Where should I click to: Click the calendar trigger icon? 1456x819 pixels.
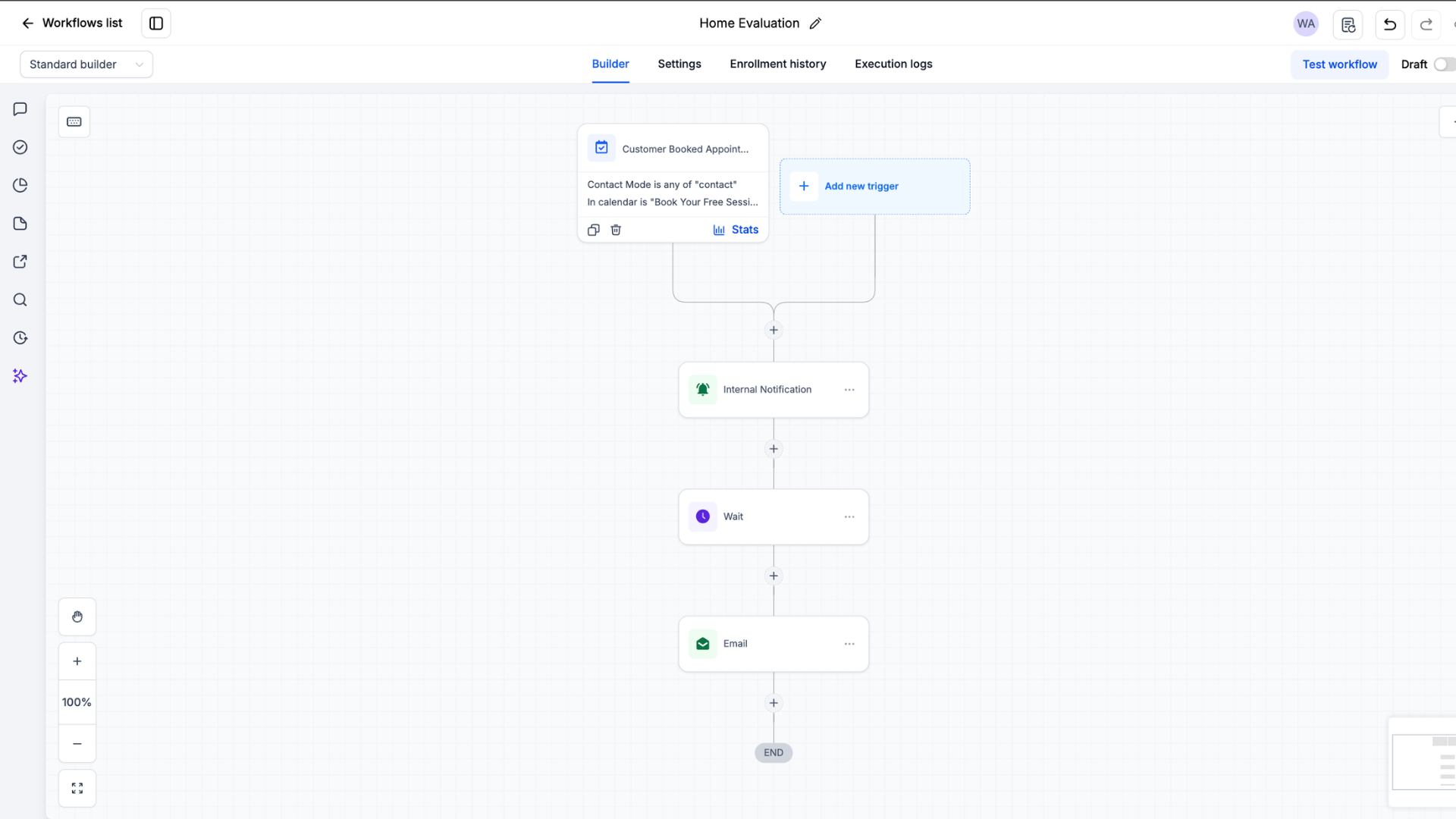tap(601, 148)
